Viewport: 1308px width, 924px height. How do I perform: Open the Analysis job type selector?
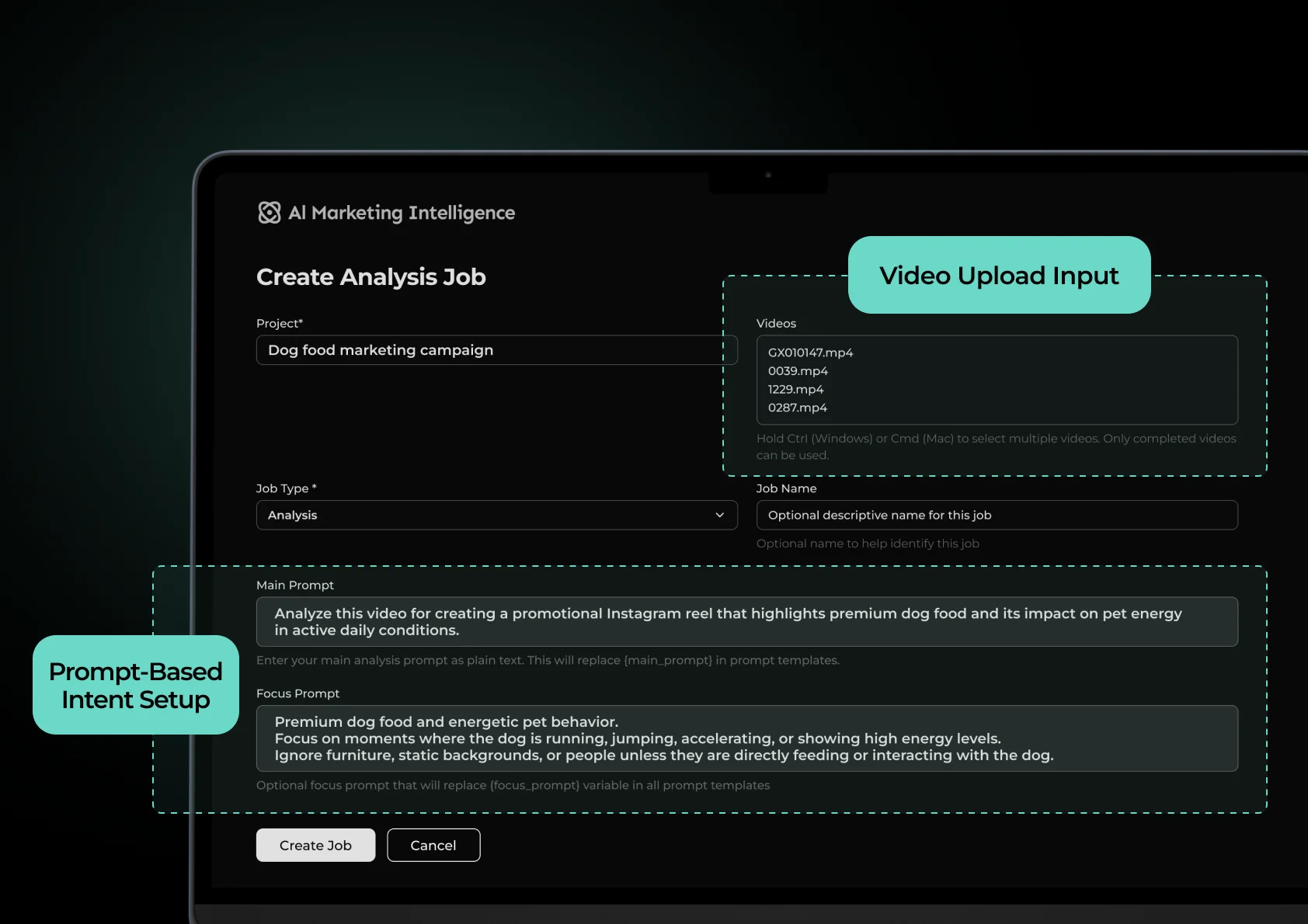[497, 515]
